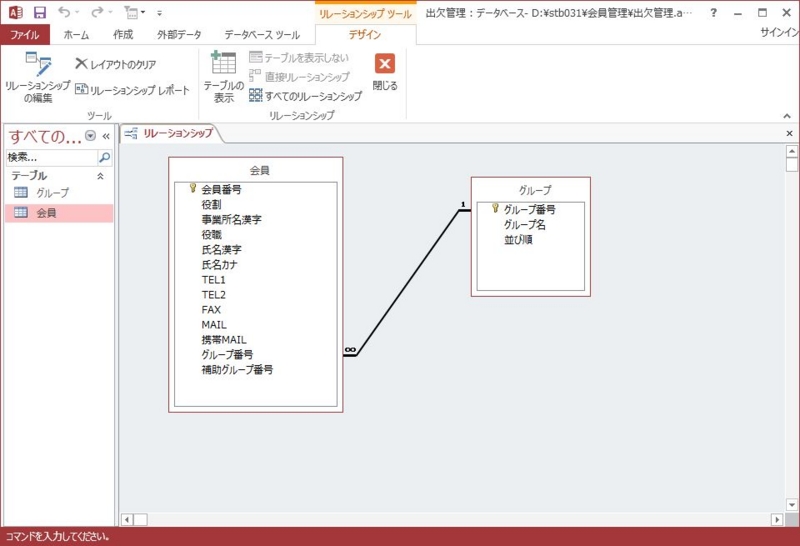
Task: Select 氏名カナ field
Action: (219, 265)
